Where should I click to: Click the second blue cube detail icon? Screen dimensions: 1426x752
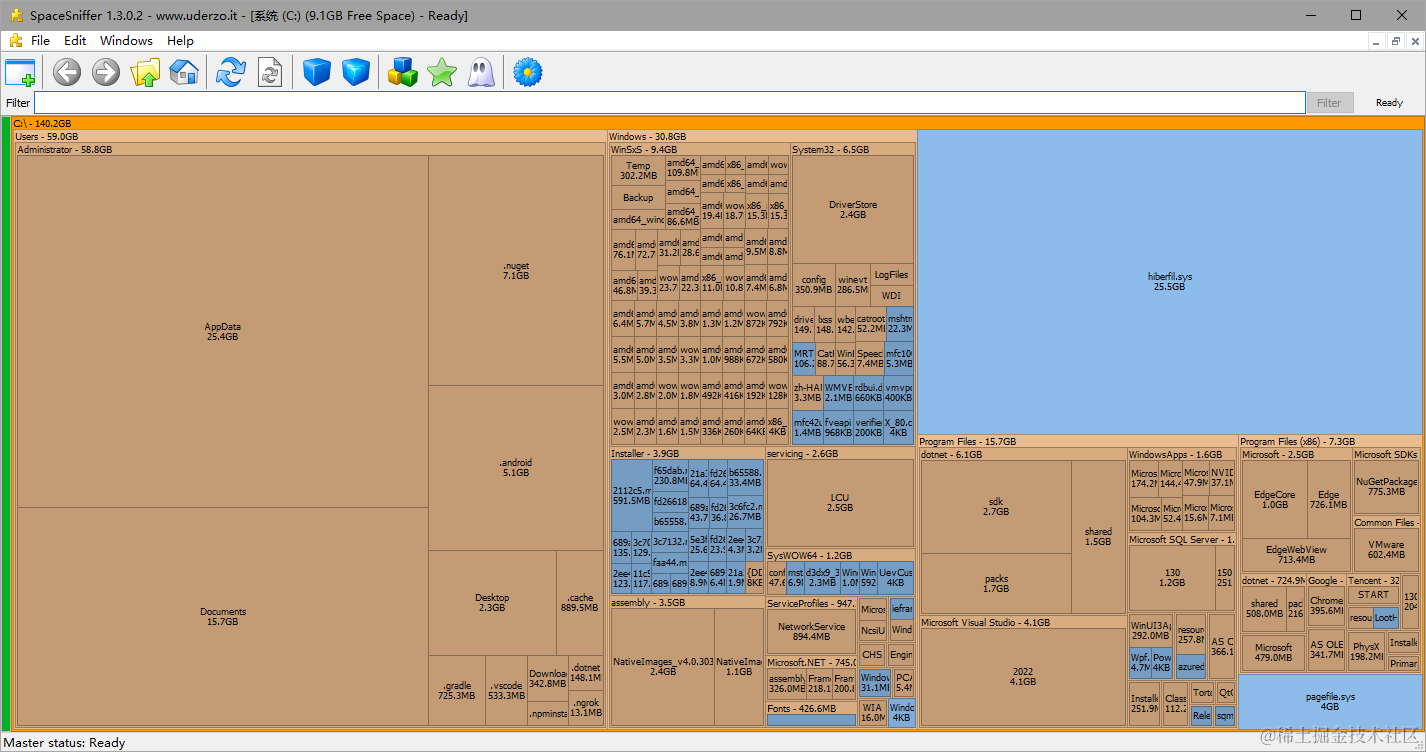pos(356,72)
